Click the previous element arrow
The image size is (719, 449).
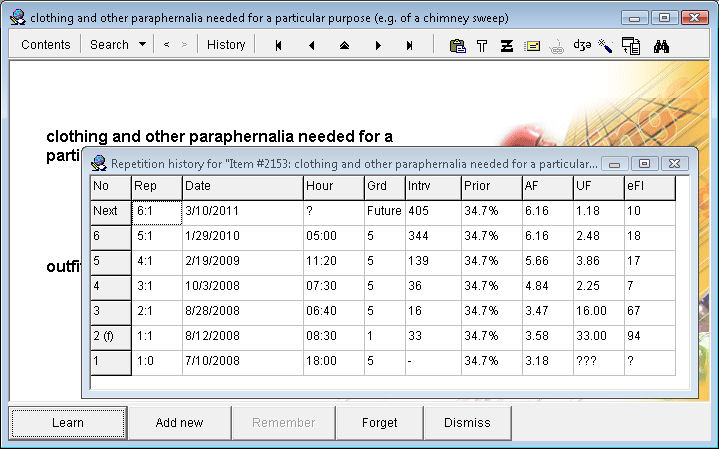tap(311, 45)
